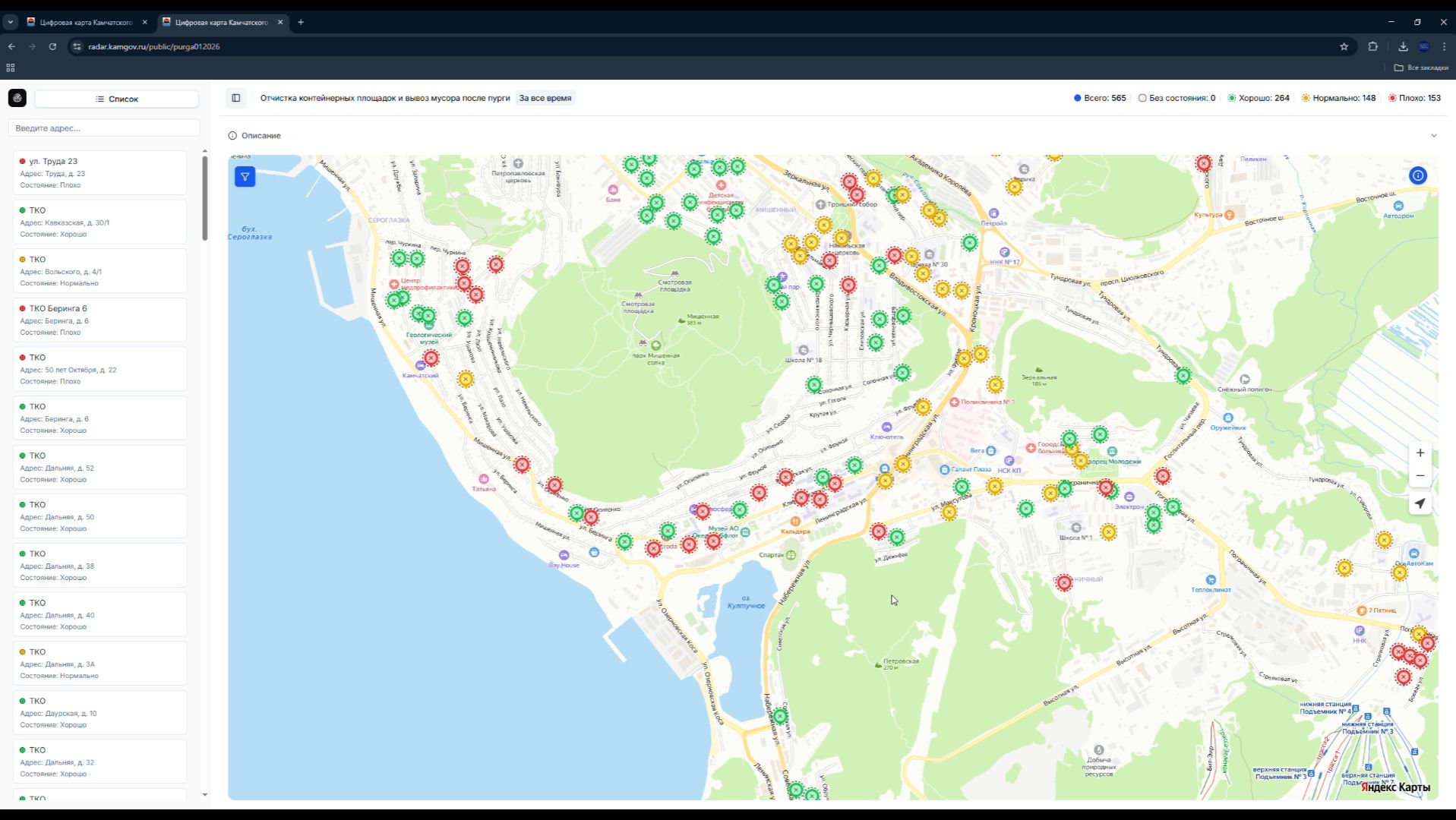The width and height of the screenshot is (1456, 820).
Task: Center map on my location arrow
Action: coord(1420,503)
